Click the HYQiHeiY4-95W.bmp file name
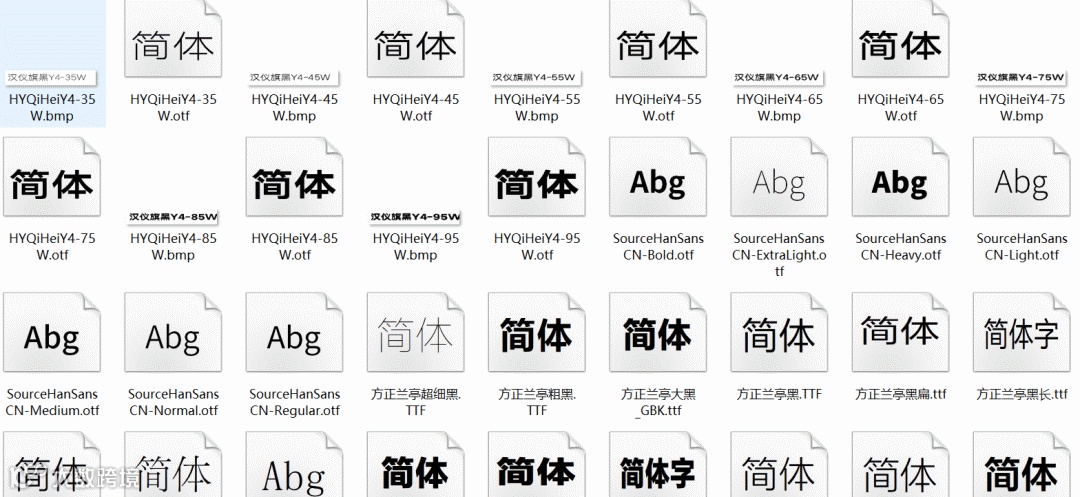This screenshot has height=497, width=1080. (x=416, y=246)
